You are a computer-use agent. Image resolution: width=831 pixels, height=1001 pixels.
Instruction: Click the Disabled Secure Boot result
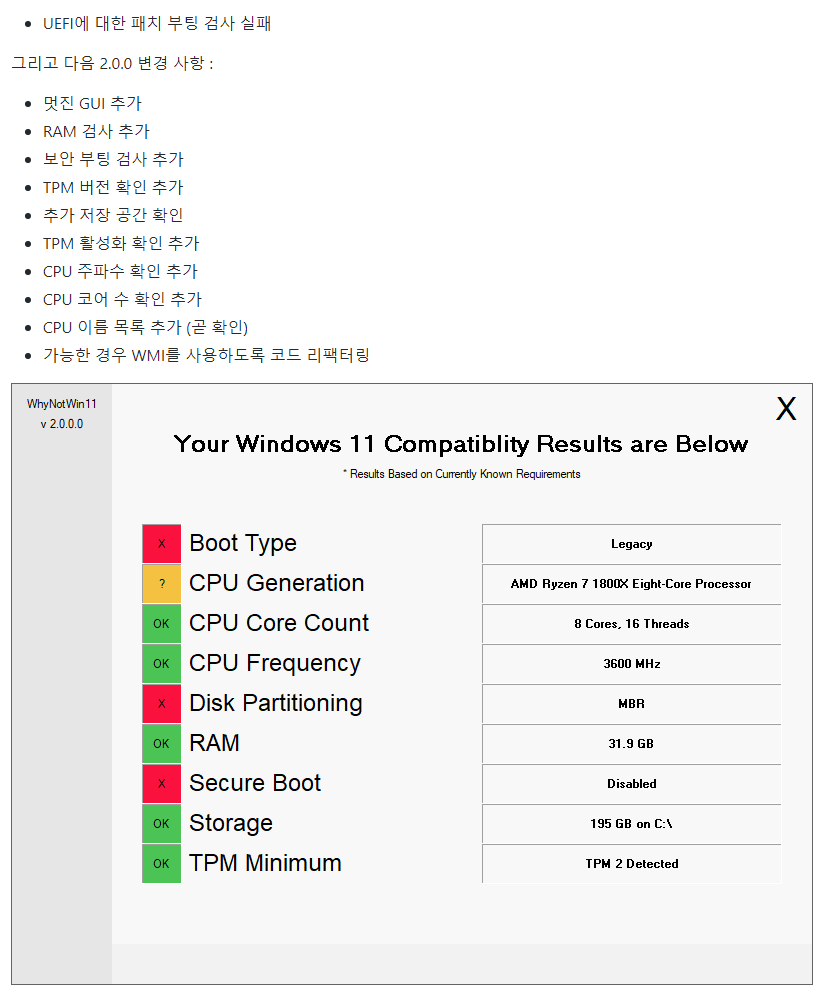click(x=632, y=784)
